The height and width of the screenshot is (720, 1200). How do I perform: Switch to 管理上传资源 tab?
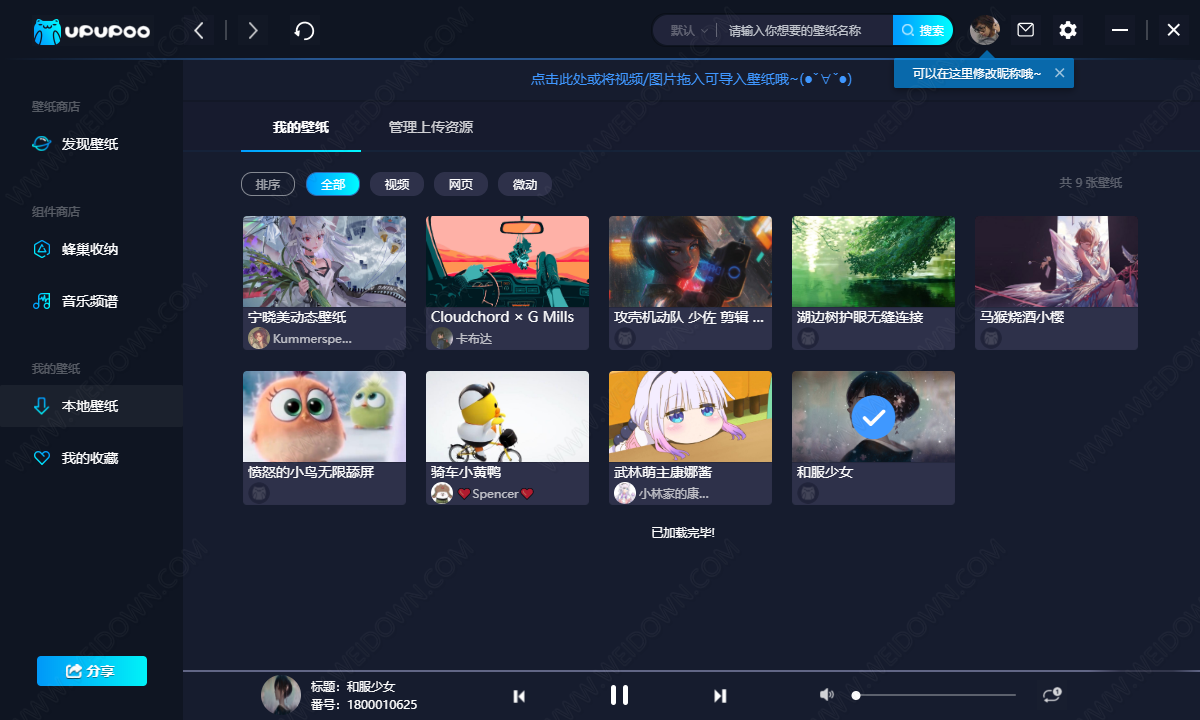pyautogui.click(x=431, y=128)
